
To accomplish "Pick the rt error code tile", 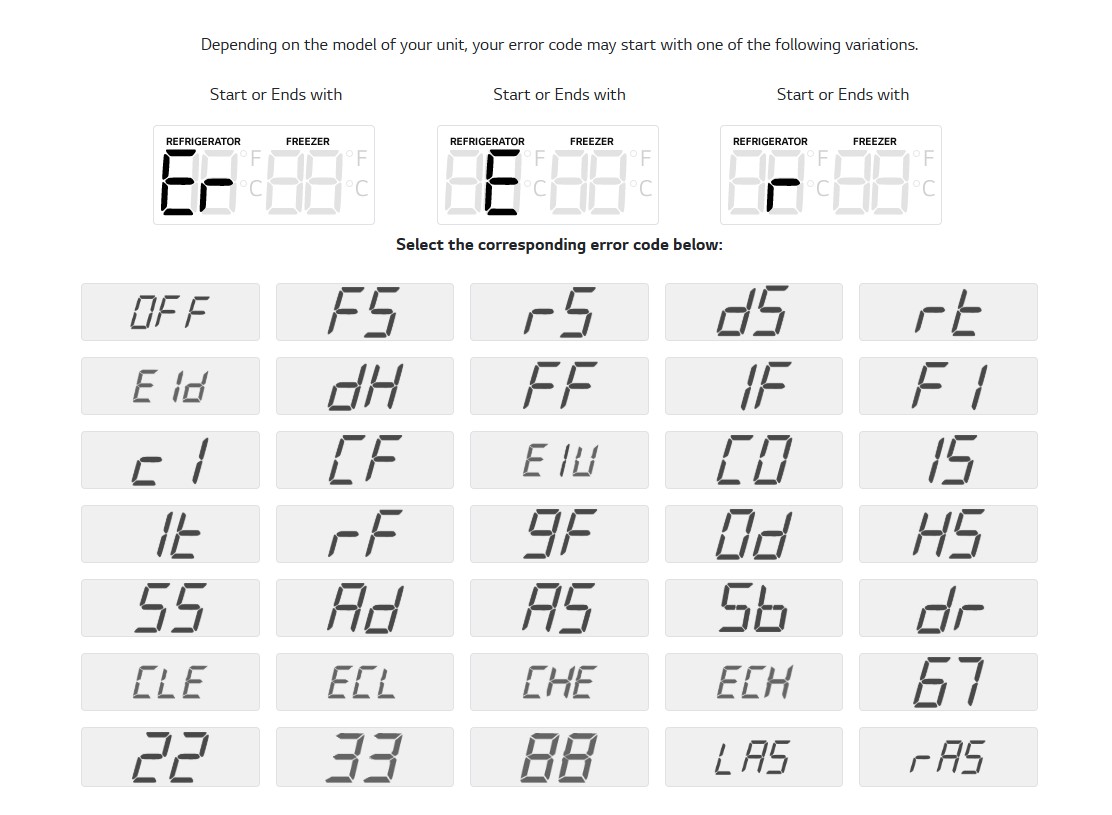I will 947,312.
